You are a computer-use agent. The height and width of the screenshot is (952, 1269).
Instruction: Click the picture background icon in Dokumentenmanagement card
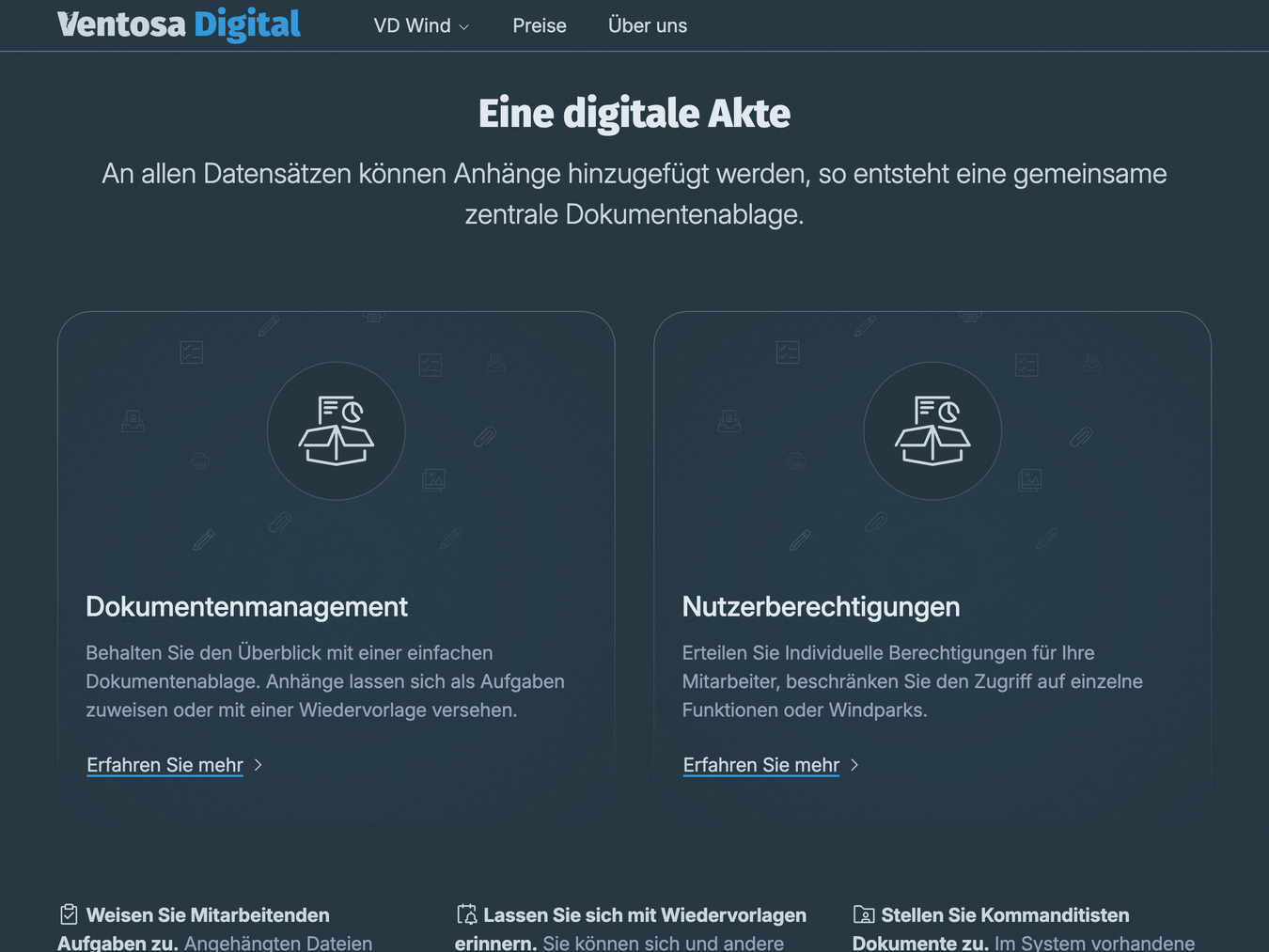tap(435, 480)
